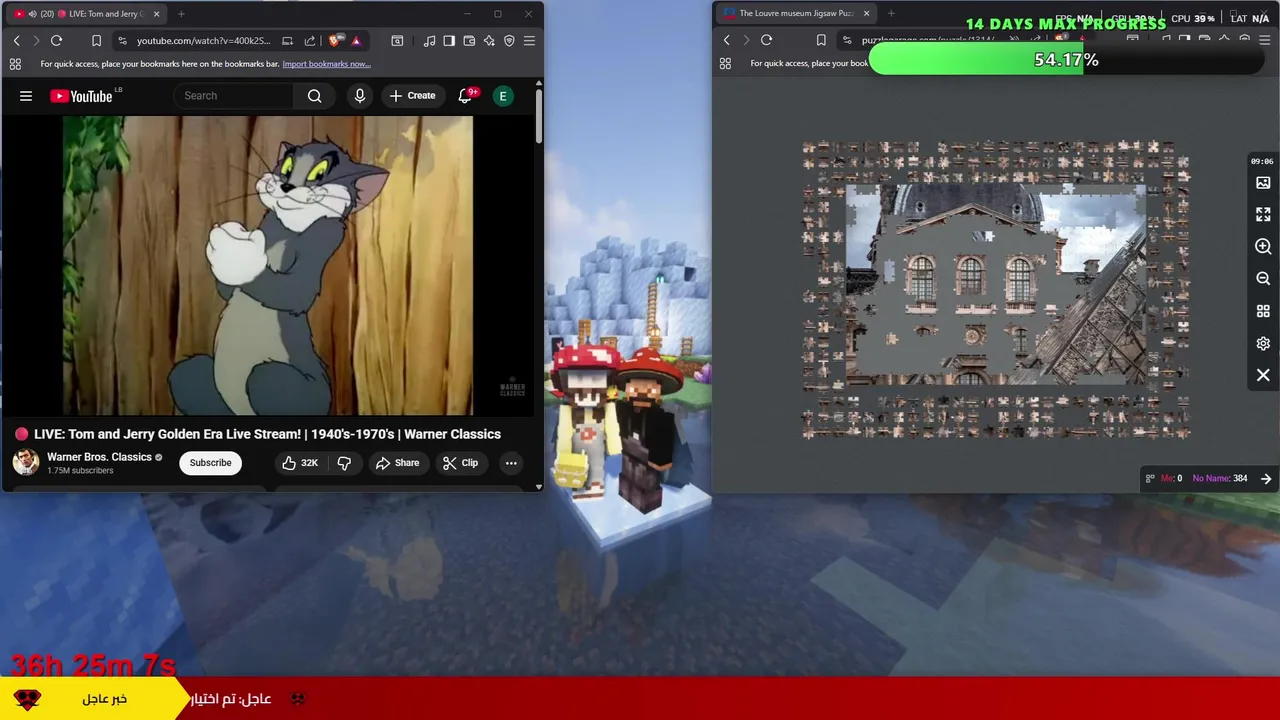Click the youtube.com address bar

(x=203, y=41)
